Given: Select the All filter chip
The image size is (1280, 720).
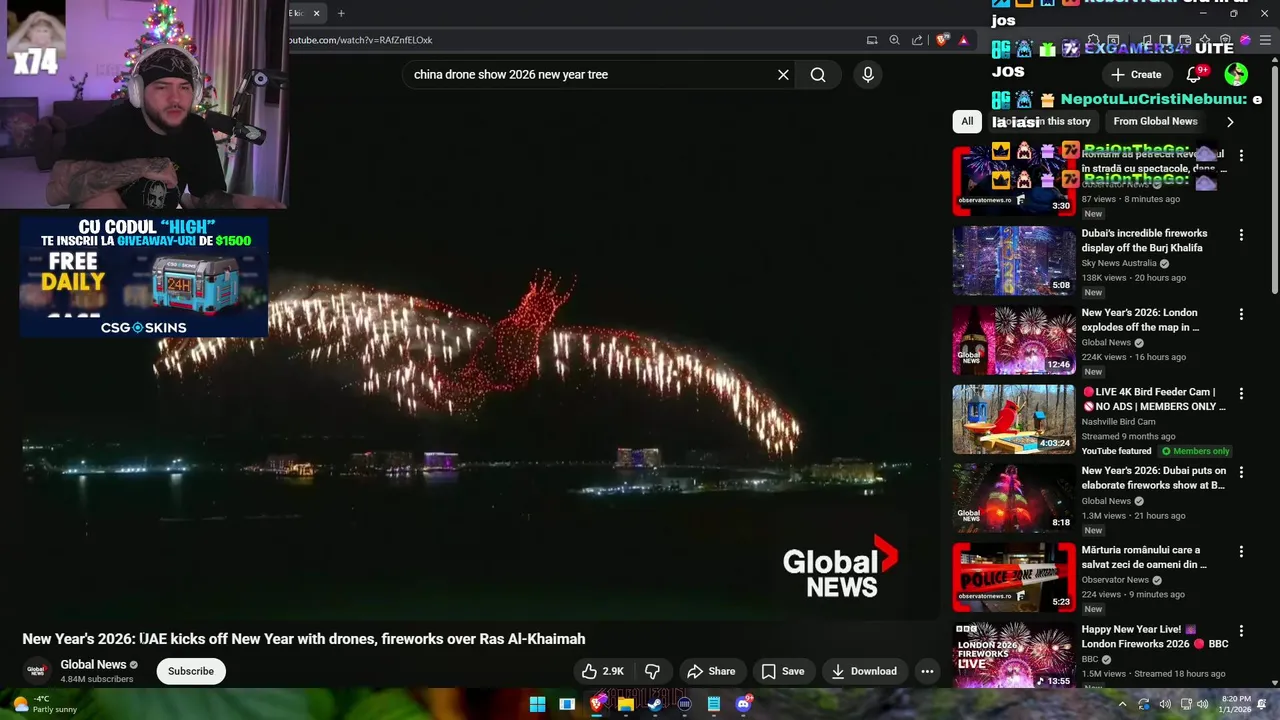Looking at the screenshot, I should [967, 121].
